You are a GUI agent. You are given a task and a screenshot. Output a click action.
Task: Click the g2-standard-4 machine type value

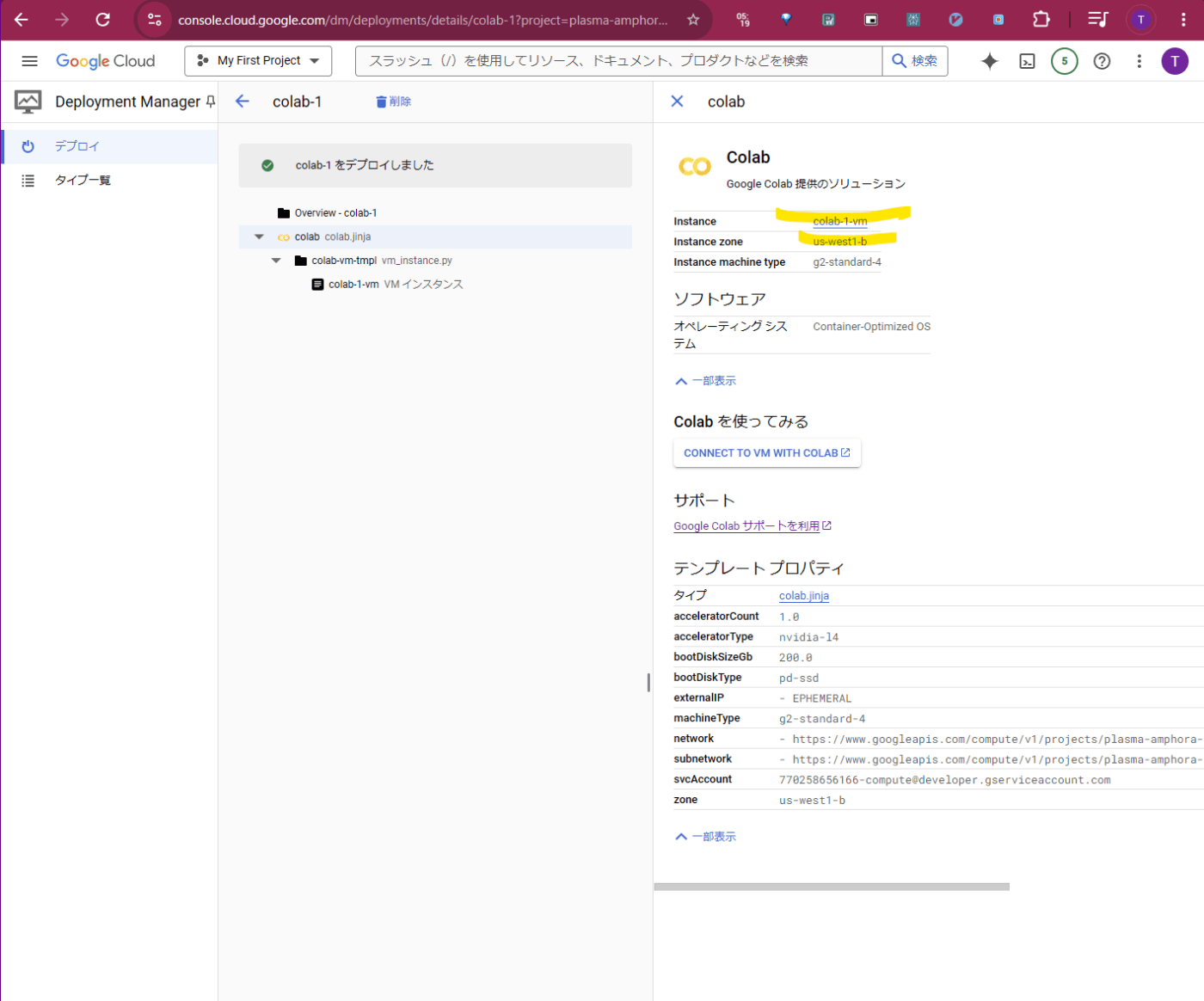point(847,262)
